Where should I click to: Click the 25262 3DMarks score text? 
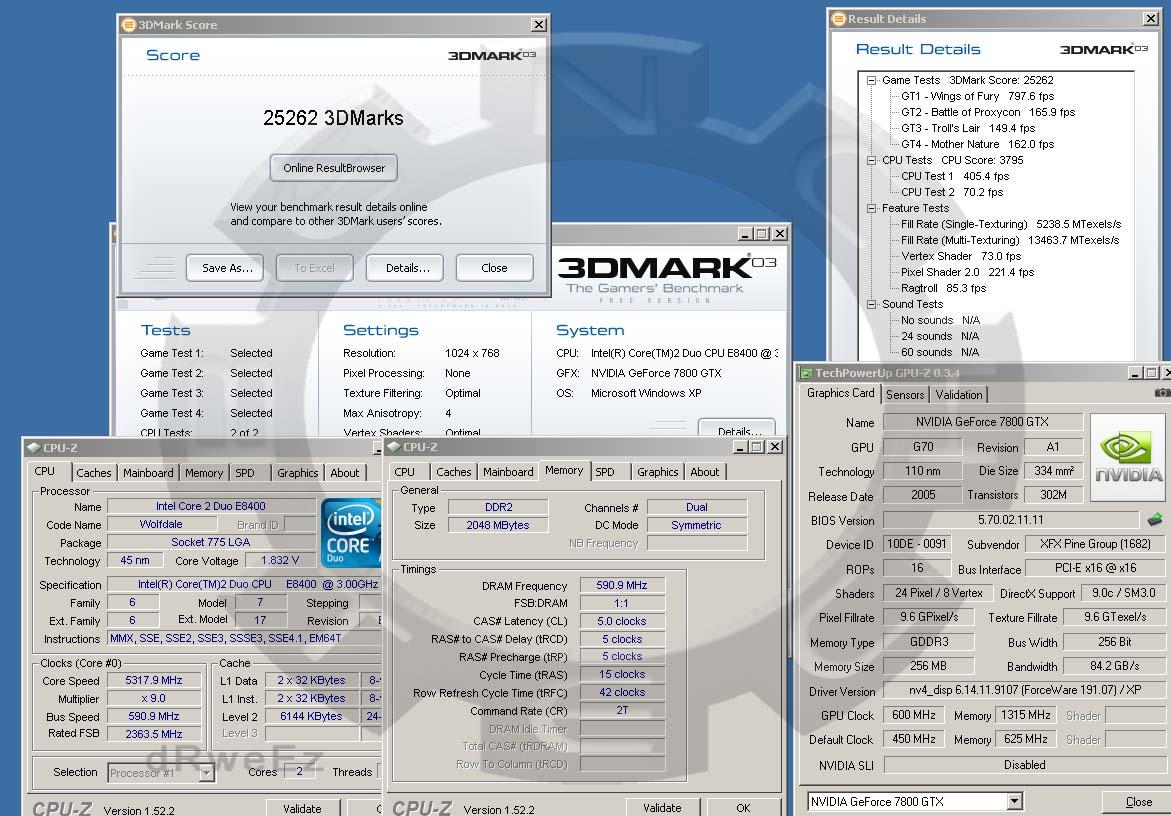[x=333, y=118]
